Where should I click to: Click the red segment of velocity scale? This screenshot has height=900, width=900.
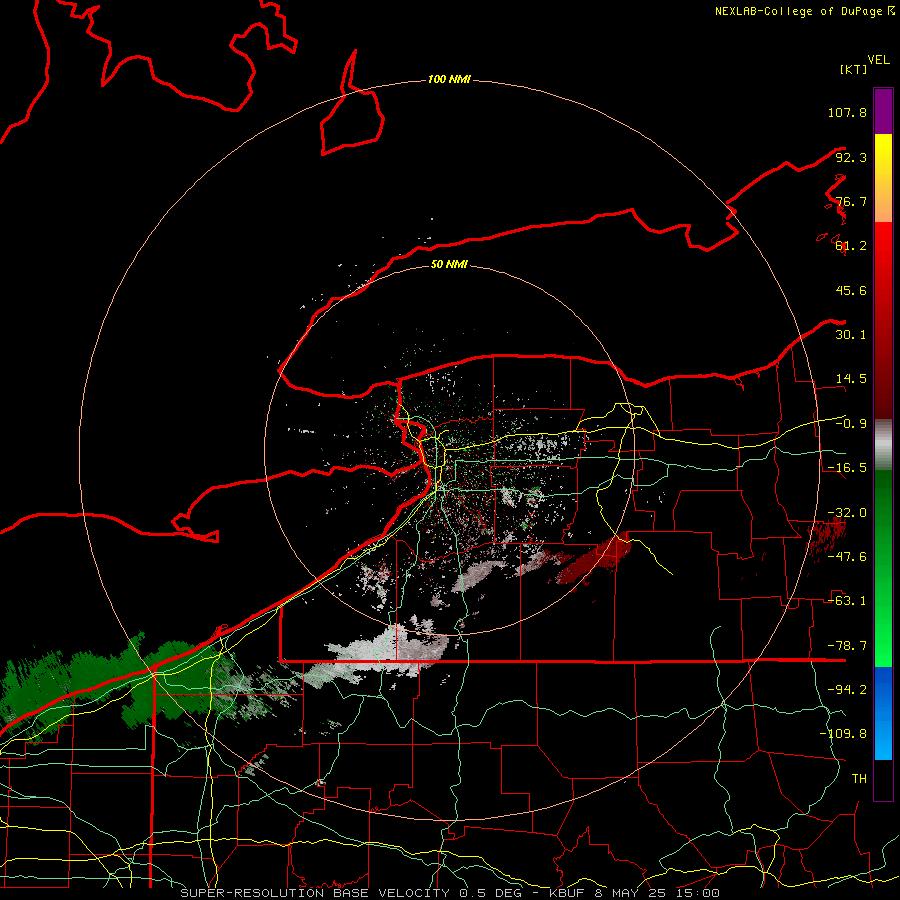click(x=883, y=320)
